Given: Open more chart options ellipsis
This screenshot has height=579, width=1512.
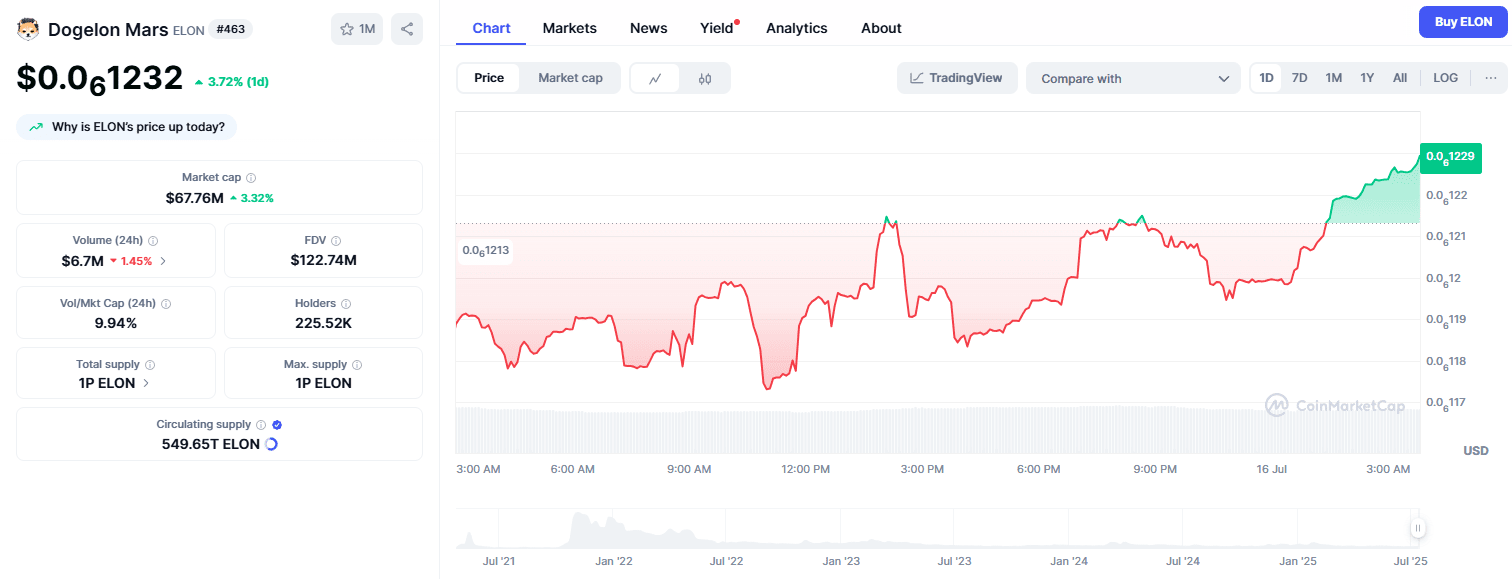Looking at the screenshot, I should coord(1491,78).
